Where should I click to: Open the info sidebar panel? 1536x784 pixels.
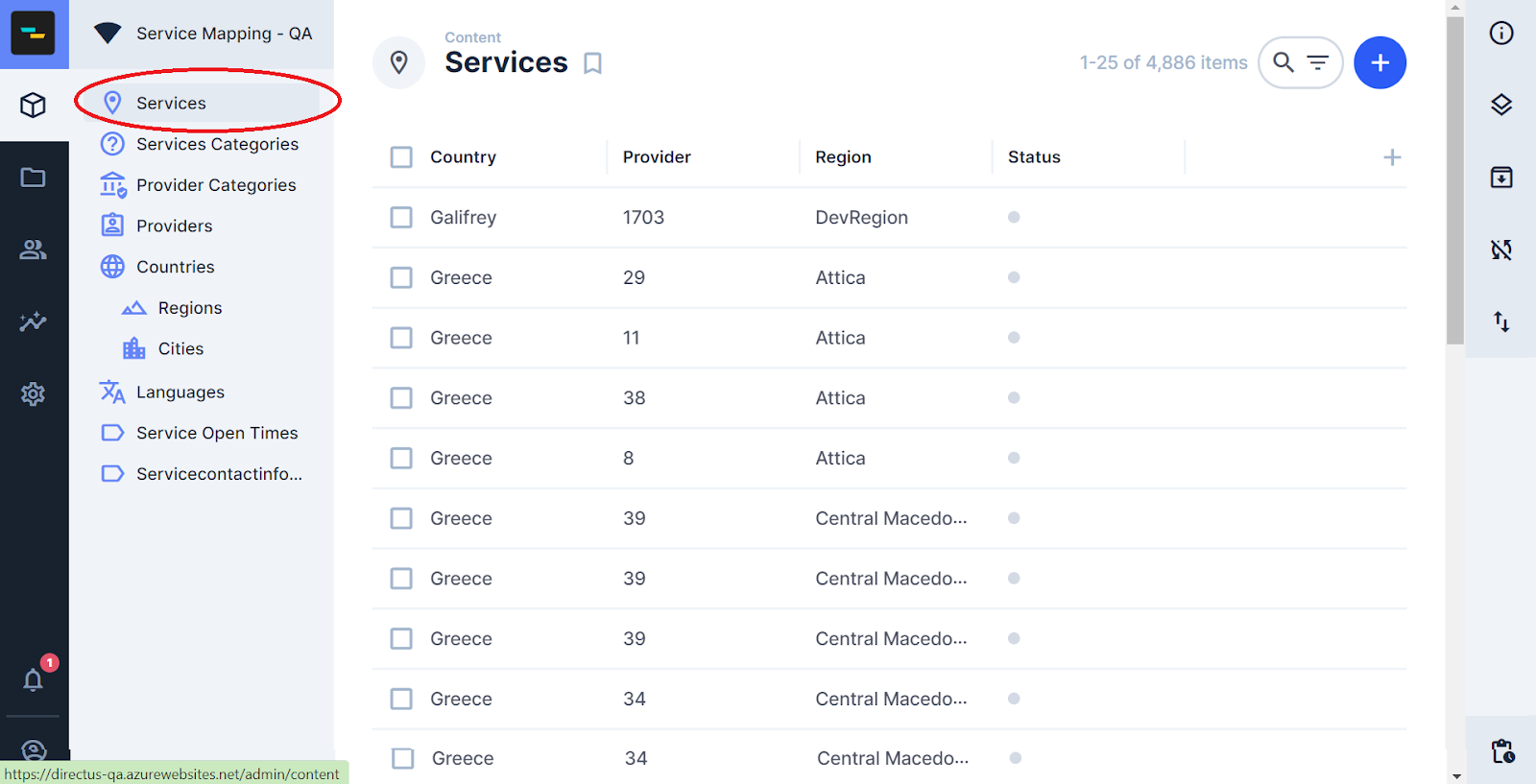(x=1501, y=34)
